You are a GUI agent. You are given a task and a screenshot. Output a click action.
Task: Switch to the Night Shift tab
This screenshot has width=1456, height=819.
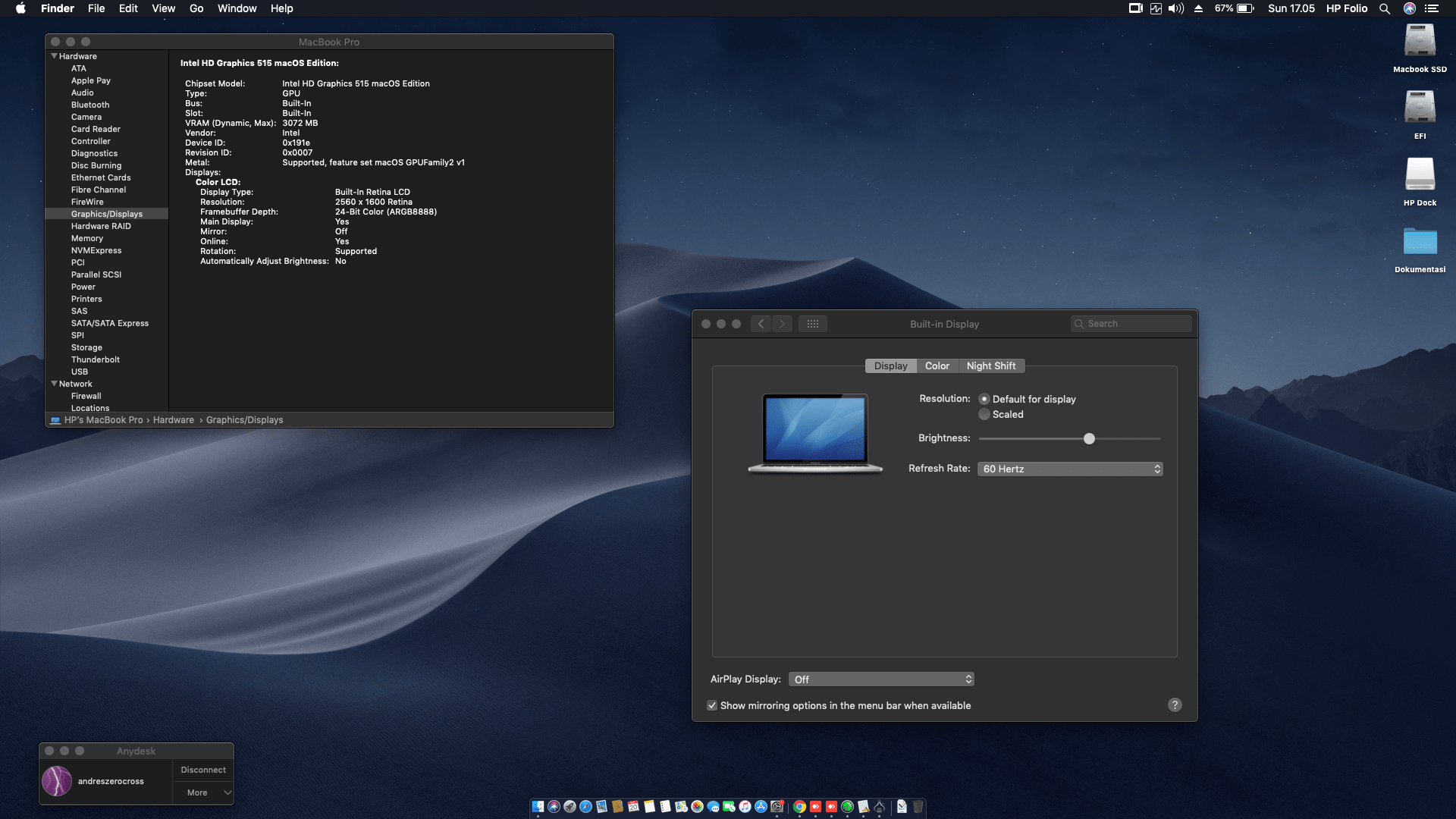coord(991,366)
